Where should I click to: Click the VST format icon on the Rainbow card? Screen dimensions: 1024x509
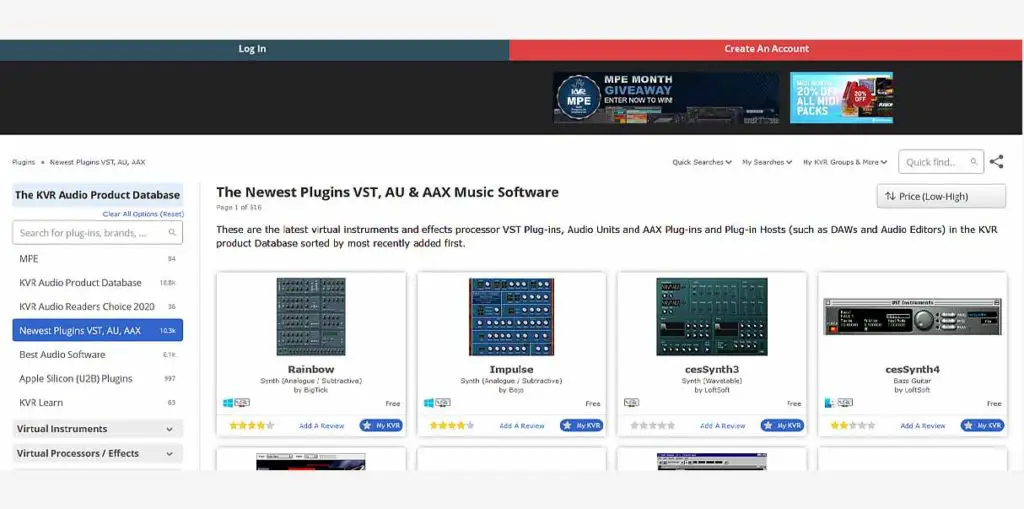[x=242, y=403]
